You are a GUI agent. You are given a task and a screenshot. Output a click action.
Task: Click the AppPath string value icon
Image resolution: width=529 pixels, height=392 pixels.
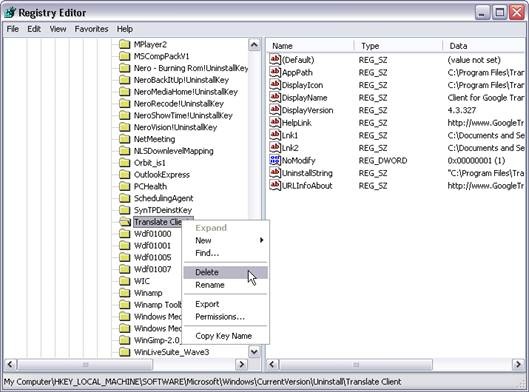click(275, 72)
